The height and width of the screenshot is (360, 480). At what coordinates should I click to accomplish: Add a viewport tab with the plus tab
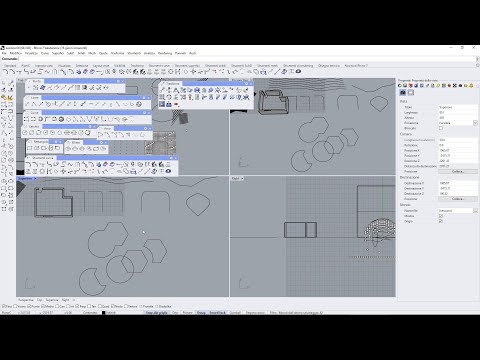click(74, 300)
